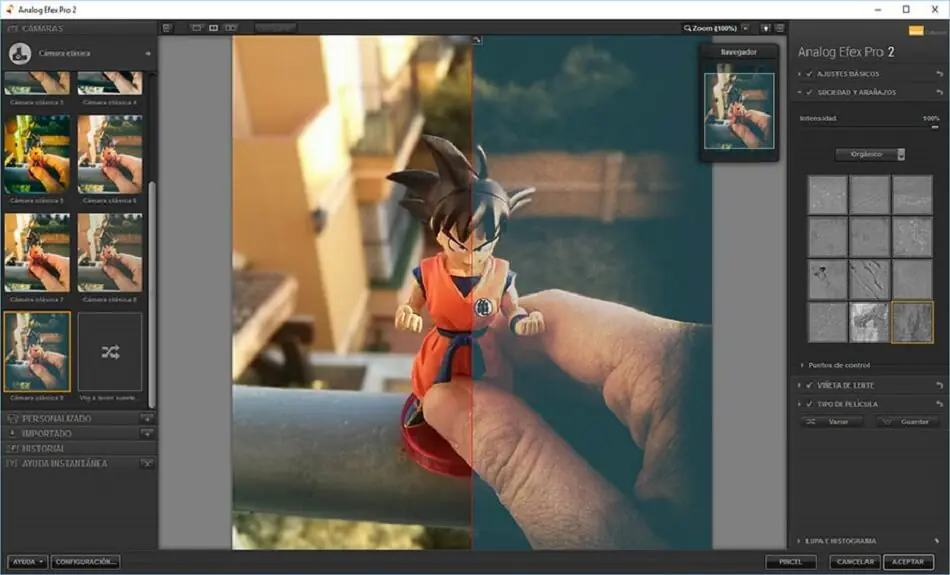Toggle the Tipo de Película checkbox
950x575 pixels.
pyautogui.click(x=809, y=404)
